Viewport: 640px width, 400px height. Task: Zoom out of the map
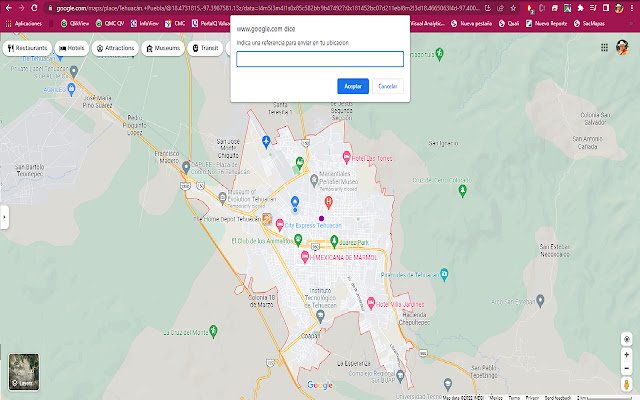click(x=627, y=369)
